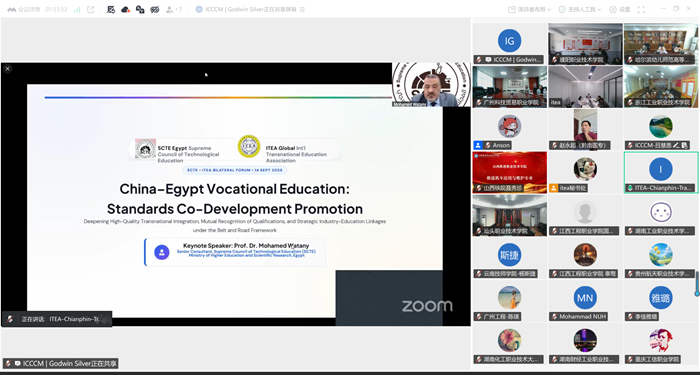Close the shared screen view with X
Image resolution: width=700 pixels, height=375 pixels.
[7, 69]
